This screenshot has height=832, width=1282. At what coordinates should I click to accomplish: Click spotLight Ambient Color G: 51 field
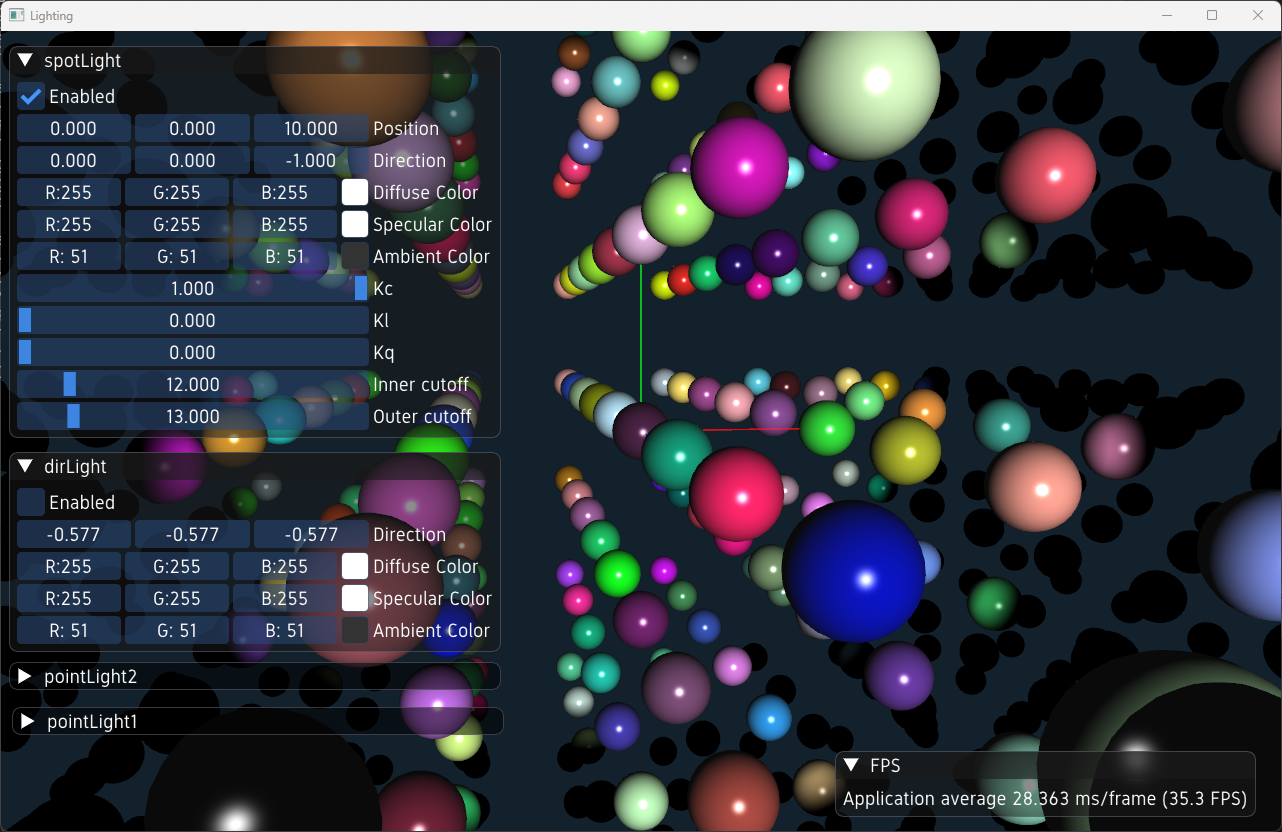click(x=177, y=257)
